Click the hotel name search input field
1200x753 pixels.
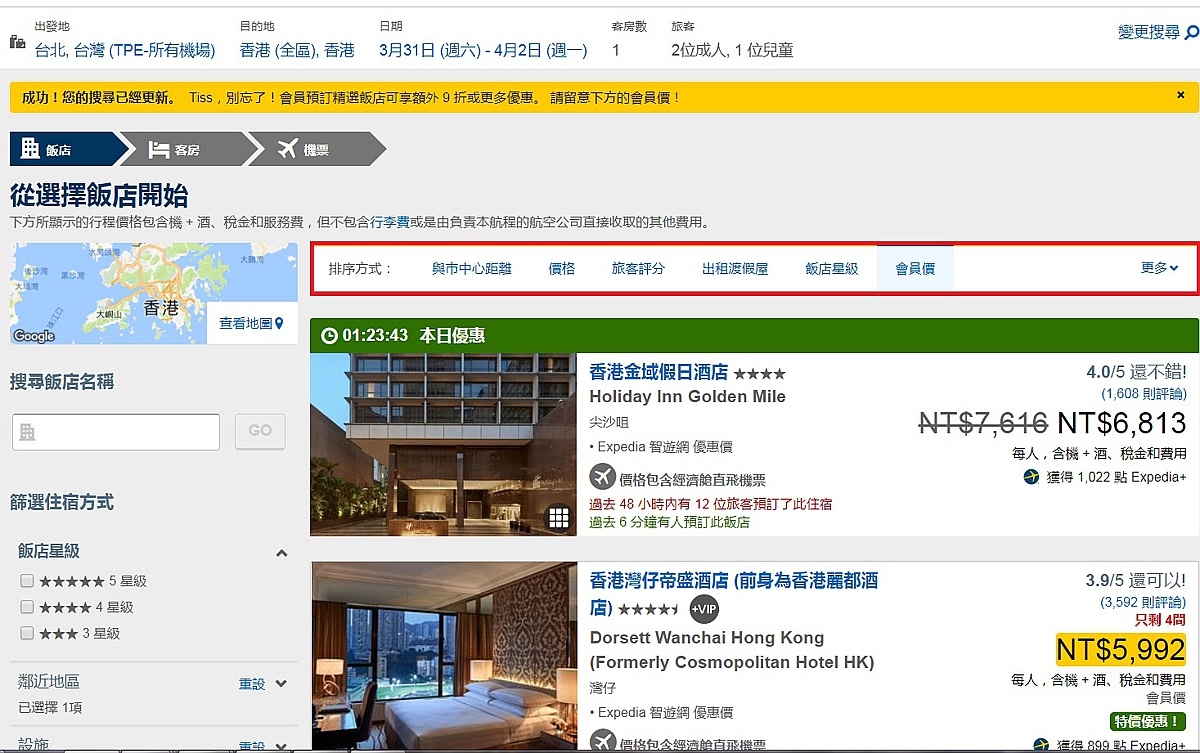pos(116,432)
